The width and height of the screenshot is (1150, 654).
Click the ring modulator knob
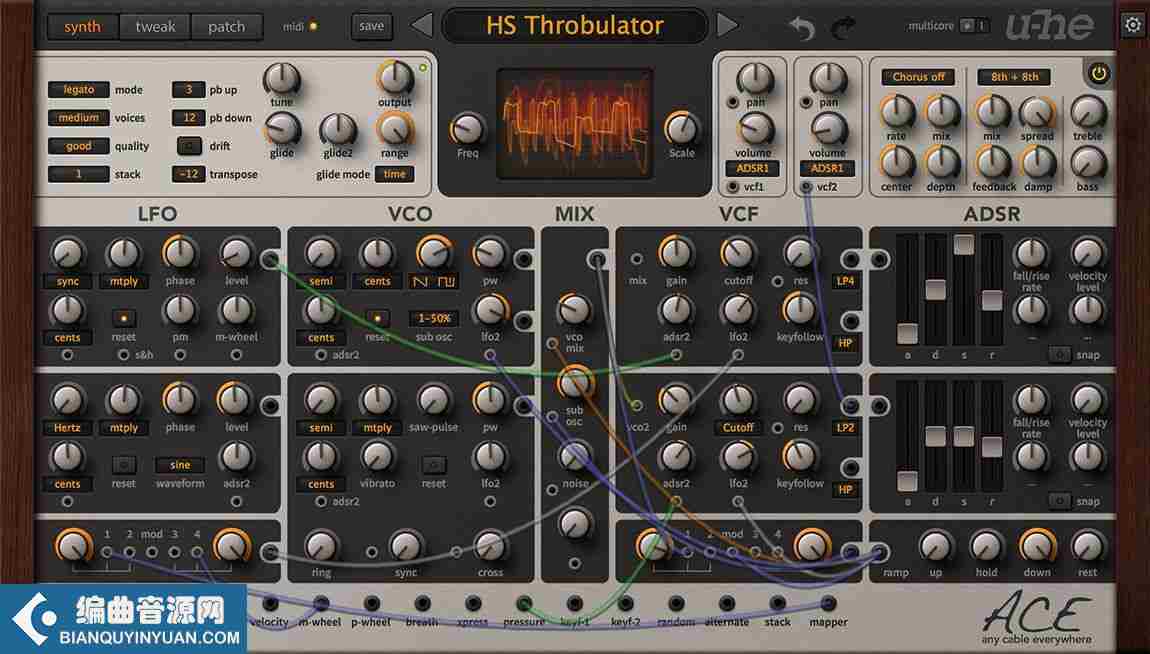[x=321, y=546]
